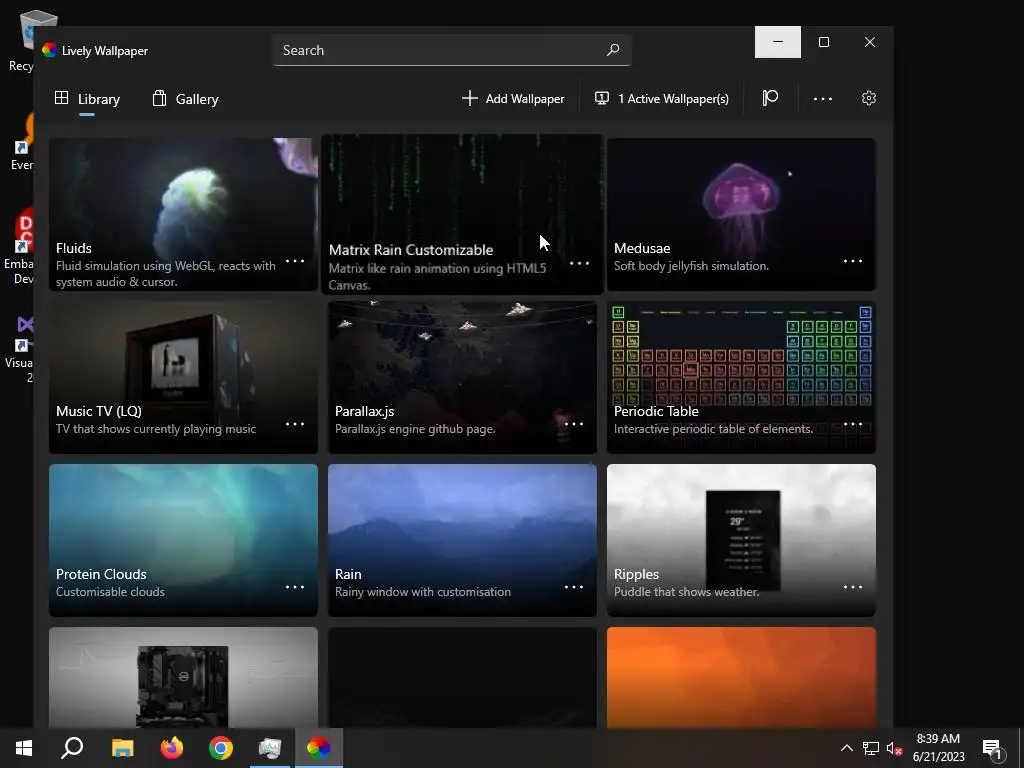Select the Protein Clouds wallpaper
This screenshot has width=1024, height=768.
coord(183,540)
